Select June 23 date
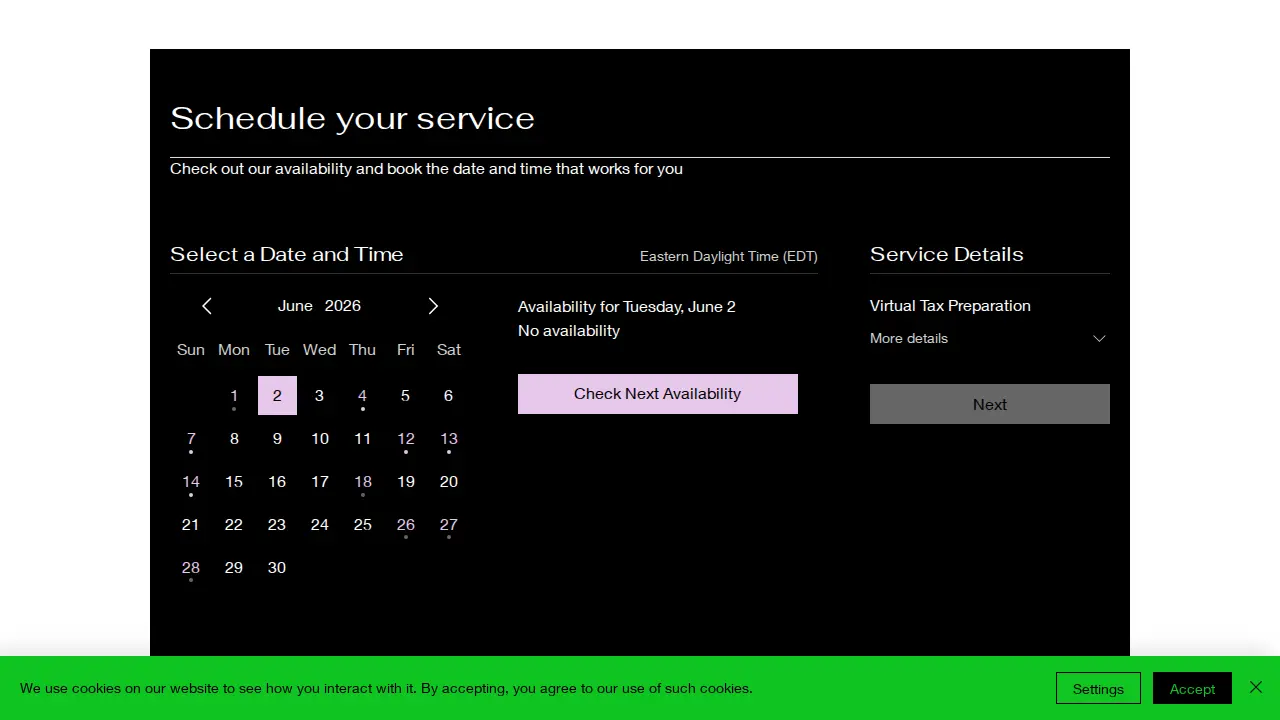This screenshot has width=1280, height=720. [x=277, y=525]
